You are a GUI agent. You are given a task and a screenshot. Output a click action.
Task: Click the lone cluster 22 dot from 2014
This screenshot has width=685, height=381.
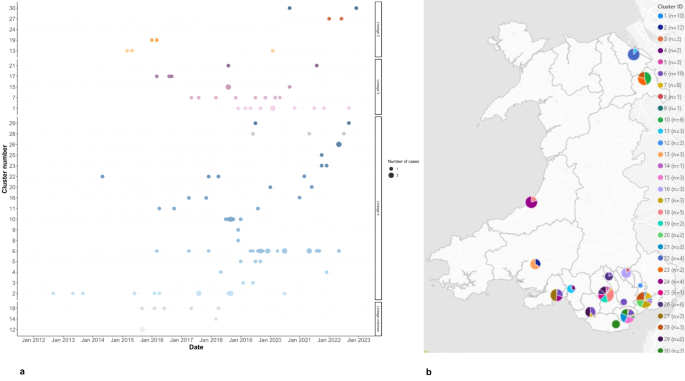tap(102, 177)
